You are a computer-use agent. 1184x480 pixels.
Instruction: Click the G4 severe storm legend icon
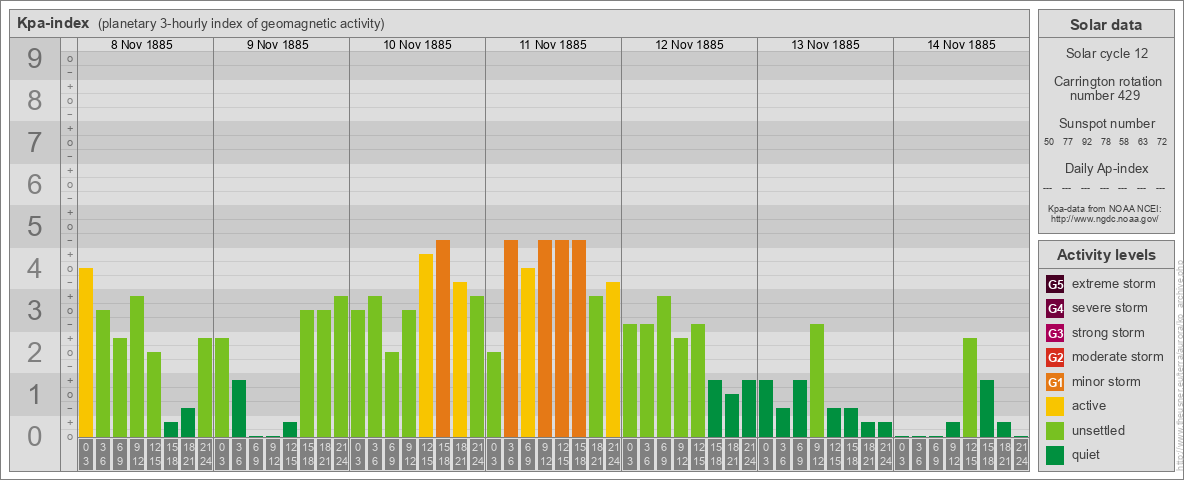[1055, 308]
